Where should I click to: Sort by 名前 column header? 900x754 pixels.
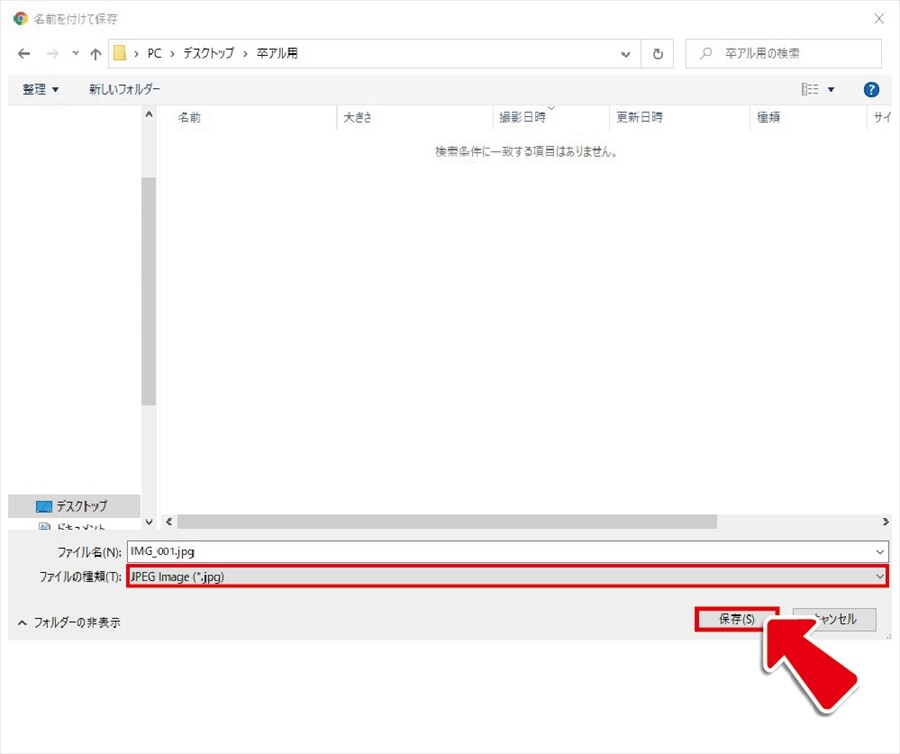point(189,118)
